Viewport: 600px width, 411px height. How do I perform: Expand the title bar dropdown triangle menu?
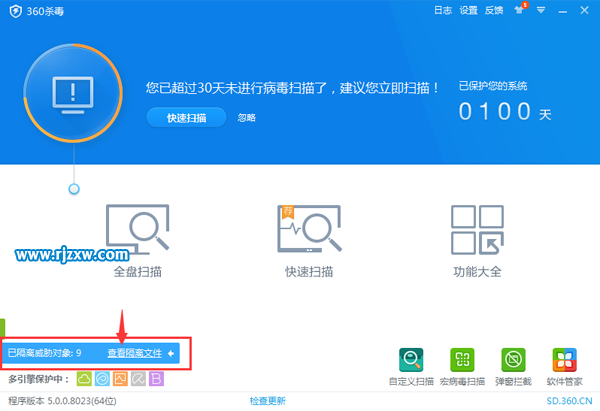pos(541,10)
